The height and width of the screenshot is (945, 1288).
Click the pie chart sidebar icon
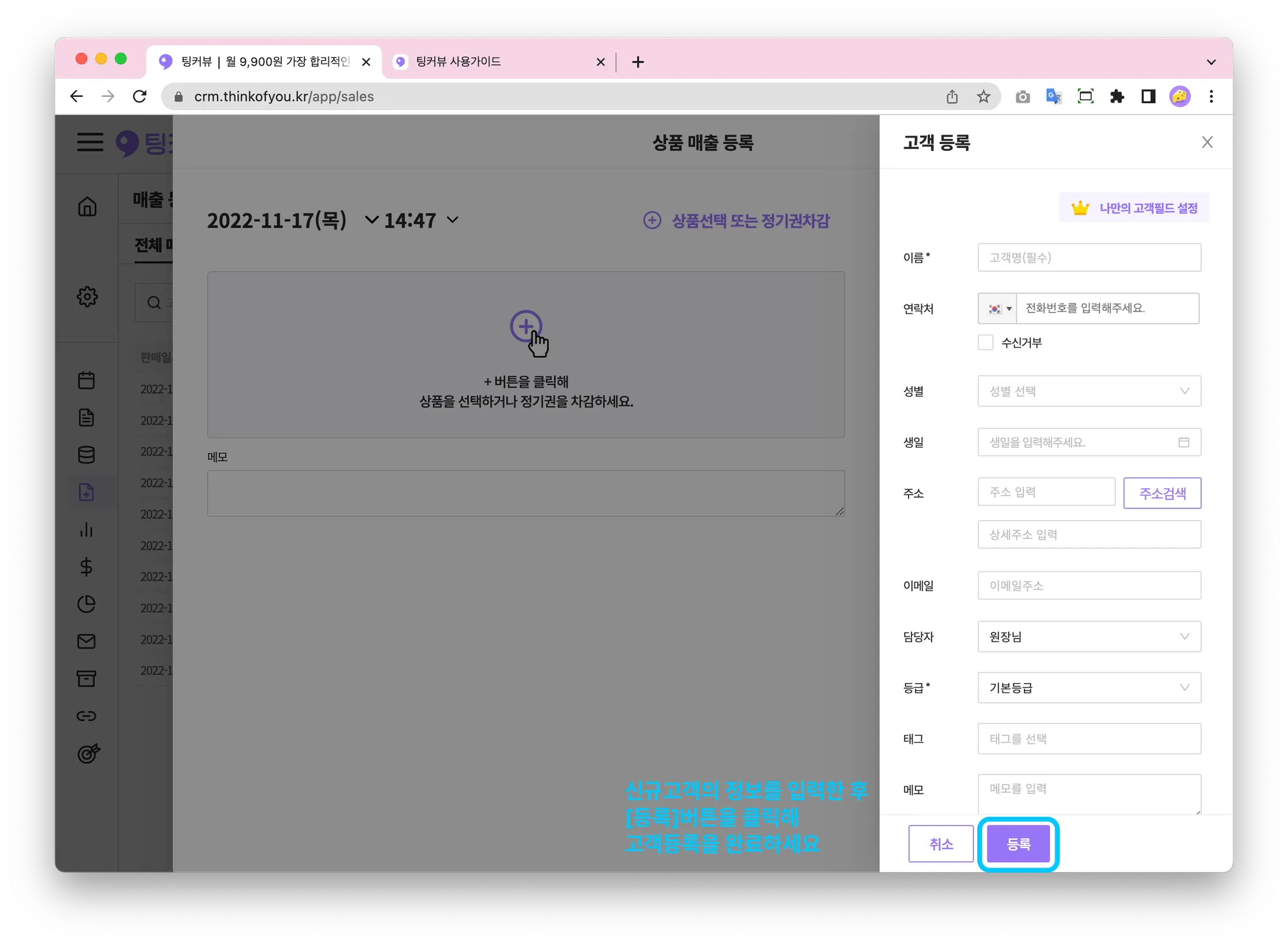pos(86,604)
